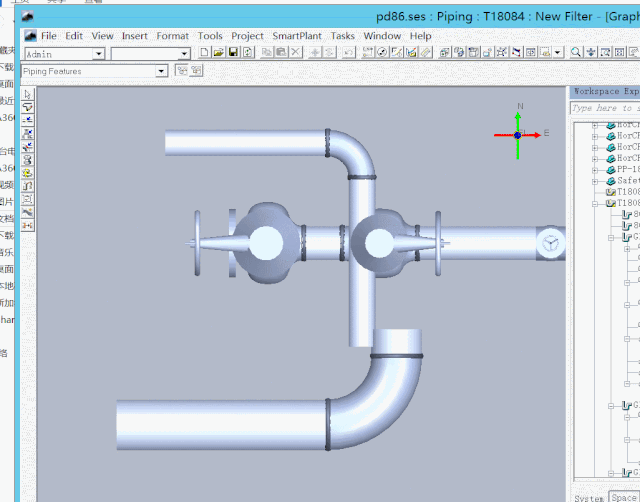Click the wavy slope tool icon
The image size is (640, 502).
(27, 212)
